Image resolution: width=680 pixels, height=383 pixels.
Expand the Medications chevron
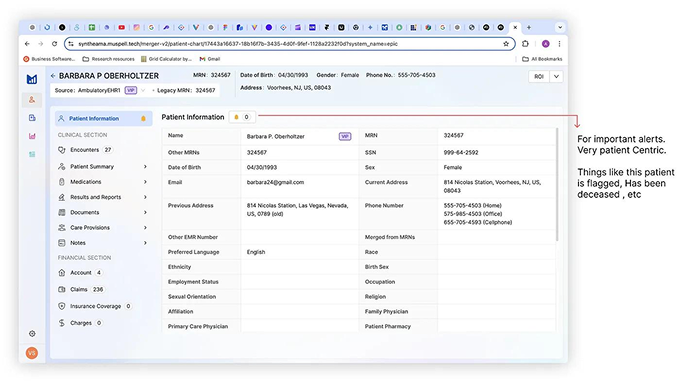[x=145, y=182]
